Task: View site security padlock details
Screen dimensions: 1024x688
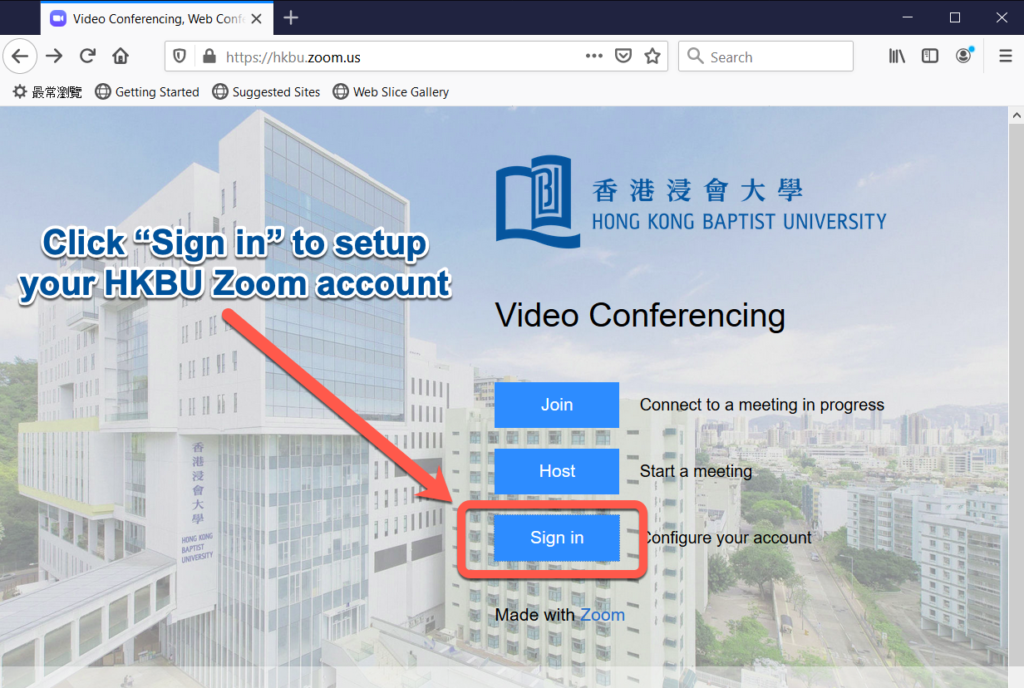Action: 209,57
